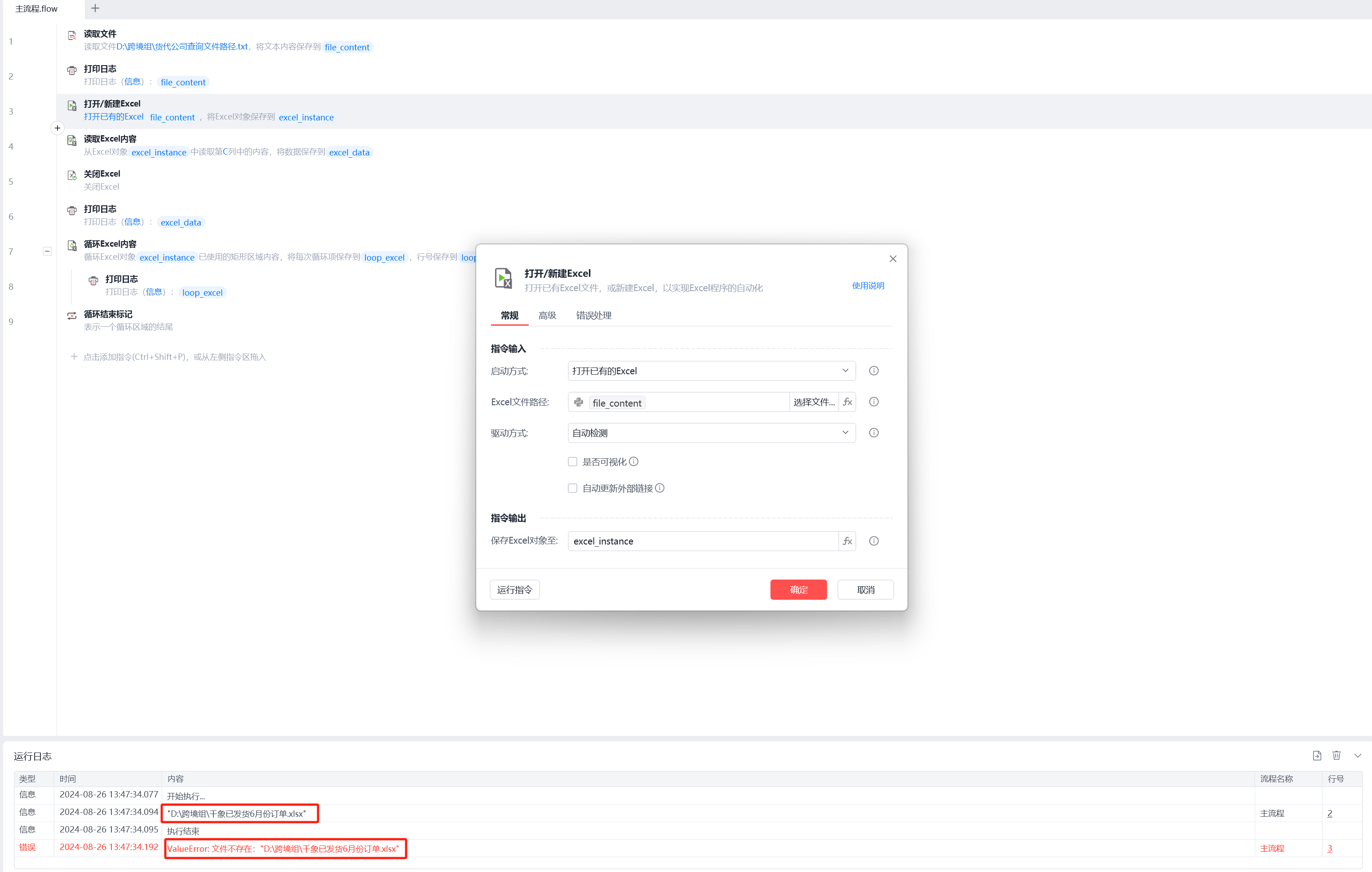Check the 自动更新外部链接 checkbox
Image resolution: width=1372 pixels, height=872 pixels.
tap(573, 488)
